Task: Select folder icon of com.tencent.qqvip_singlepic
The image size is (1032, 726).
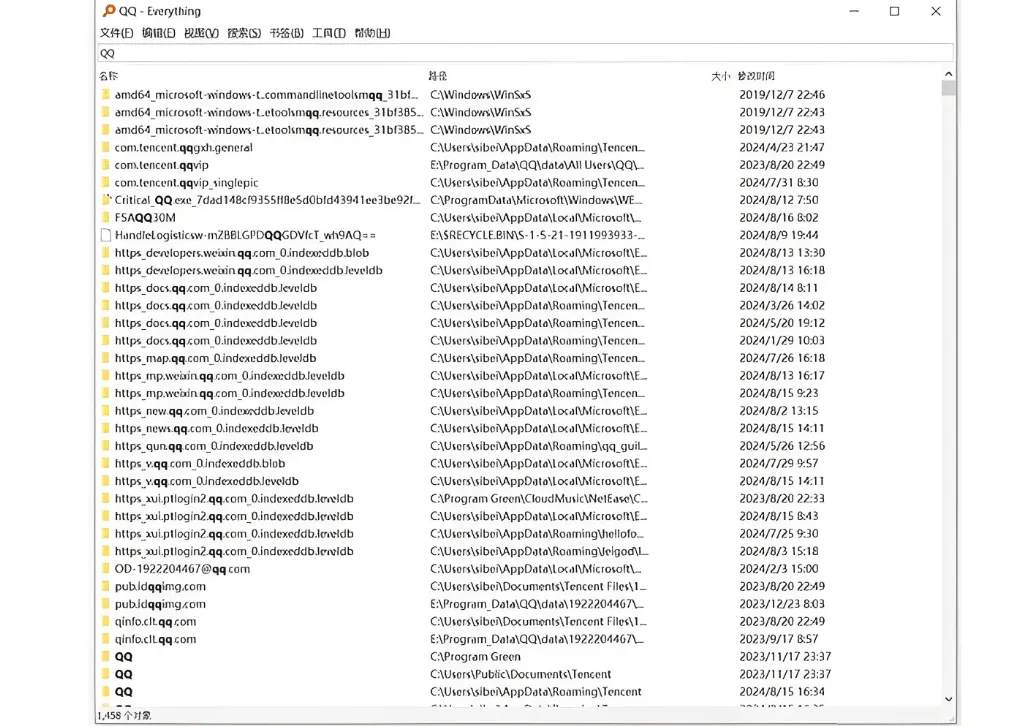Action: click(x=105, y=182)
